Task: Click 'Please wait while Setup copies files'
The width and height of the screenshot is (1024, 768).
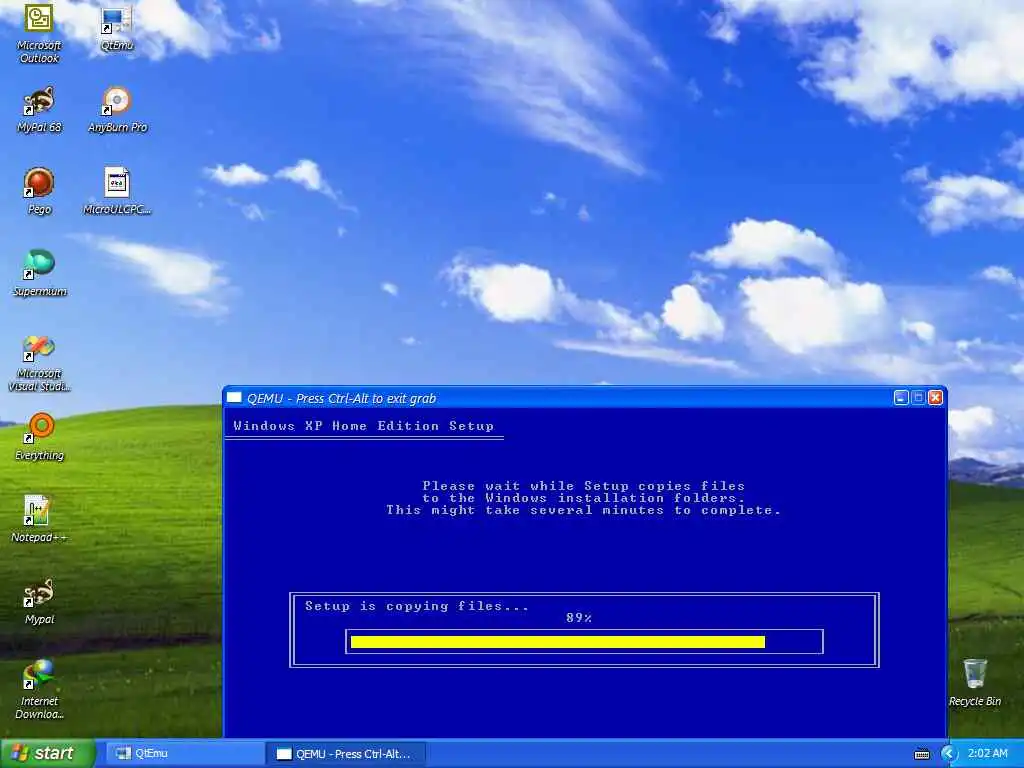Action: [583, 486]
